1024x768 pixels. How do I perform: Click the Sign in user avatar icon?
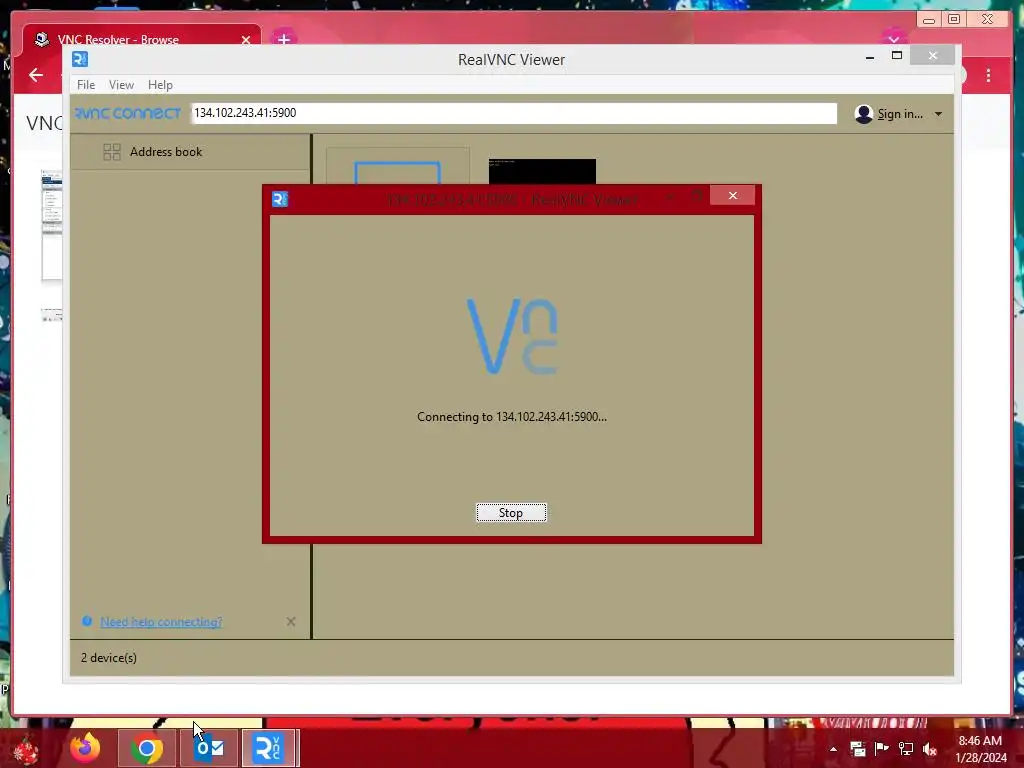[863, 114]
